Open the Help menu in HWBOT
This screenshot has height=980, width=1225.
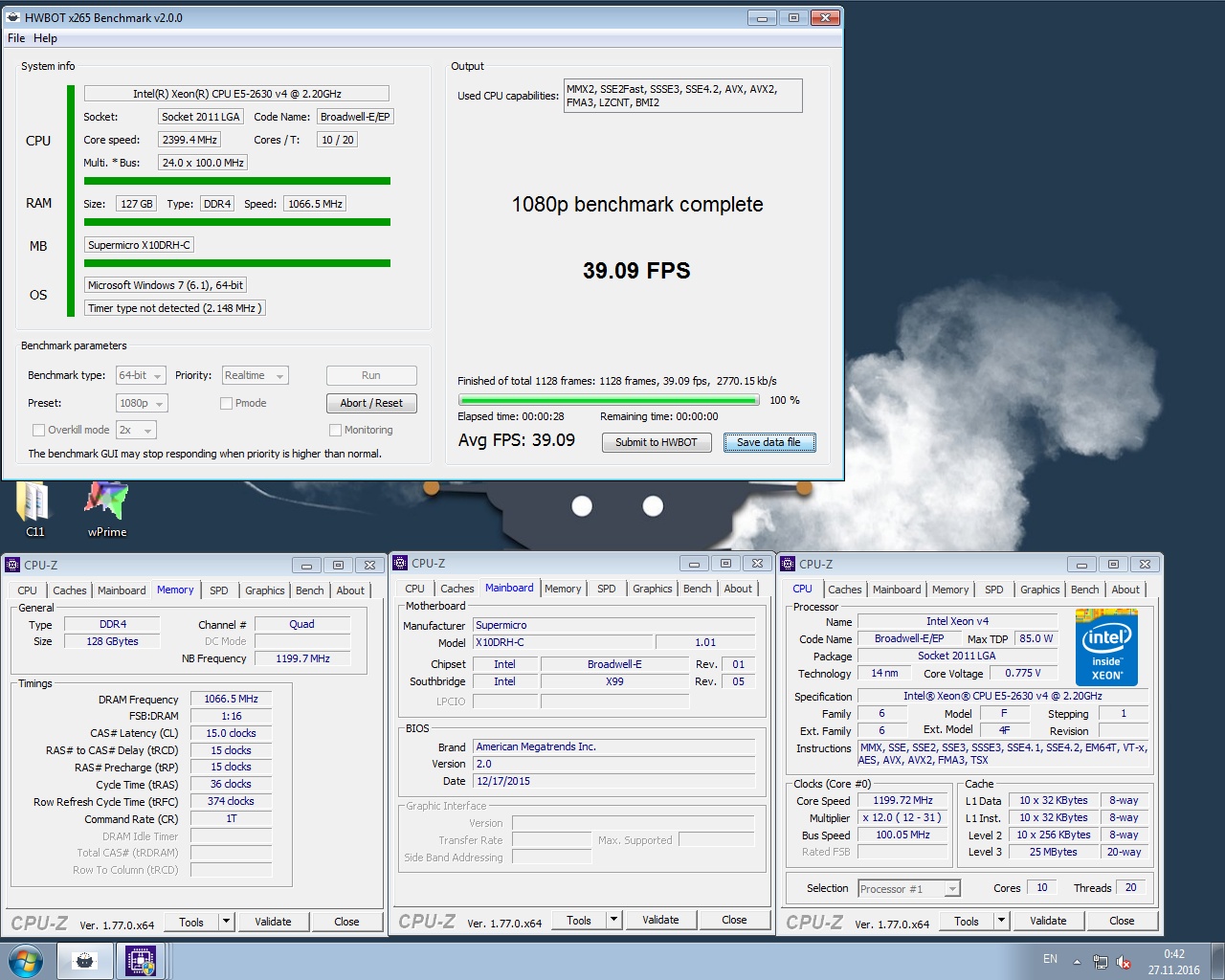45,38
